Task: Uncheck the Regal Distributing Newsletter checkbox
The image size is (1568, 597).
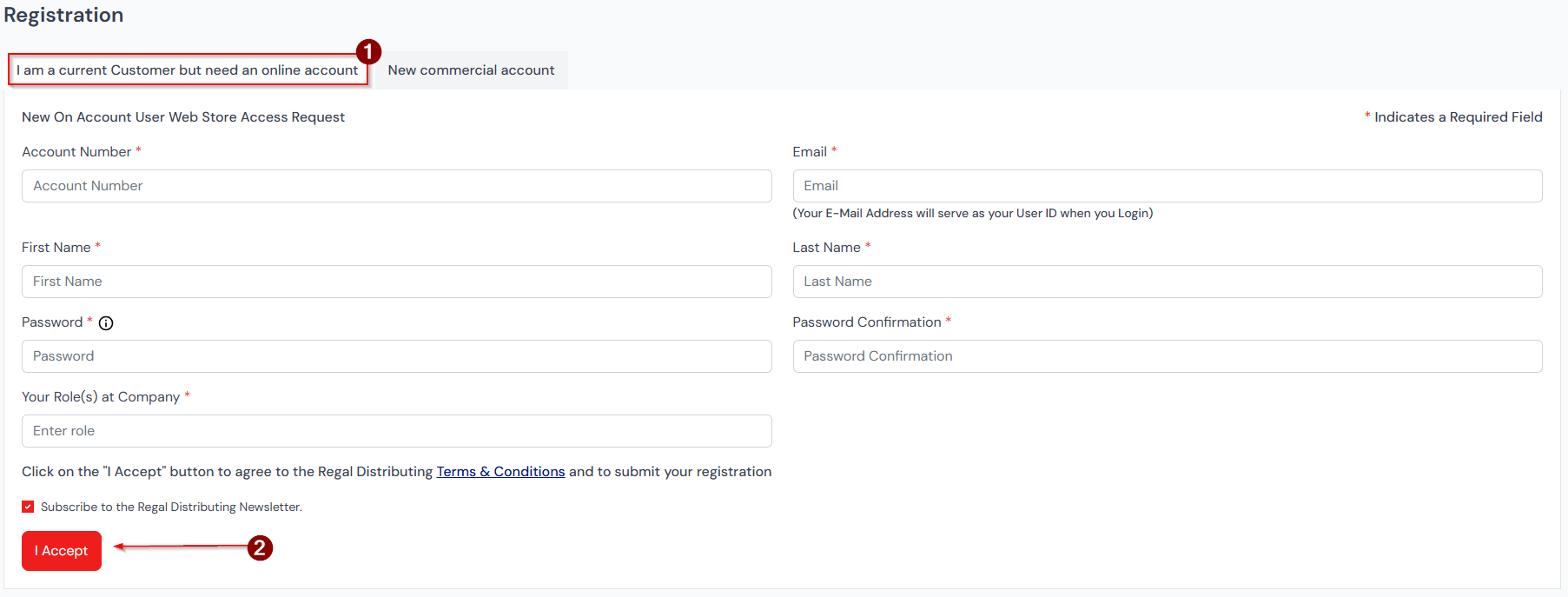Action: point(28,507)
